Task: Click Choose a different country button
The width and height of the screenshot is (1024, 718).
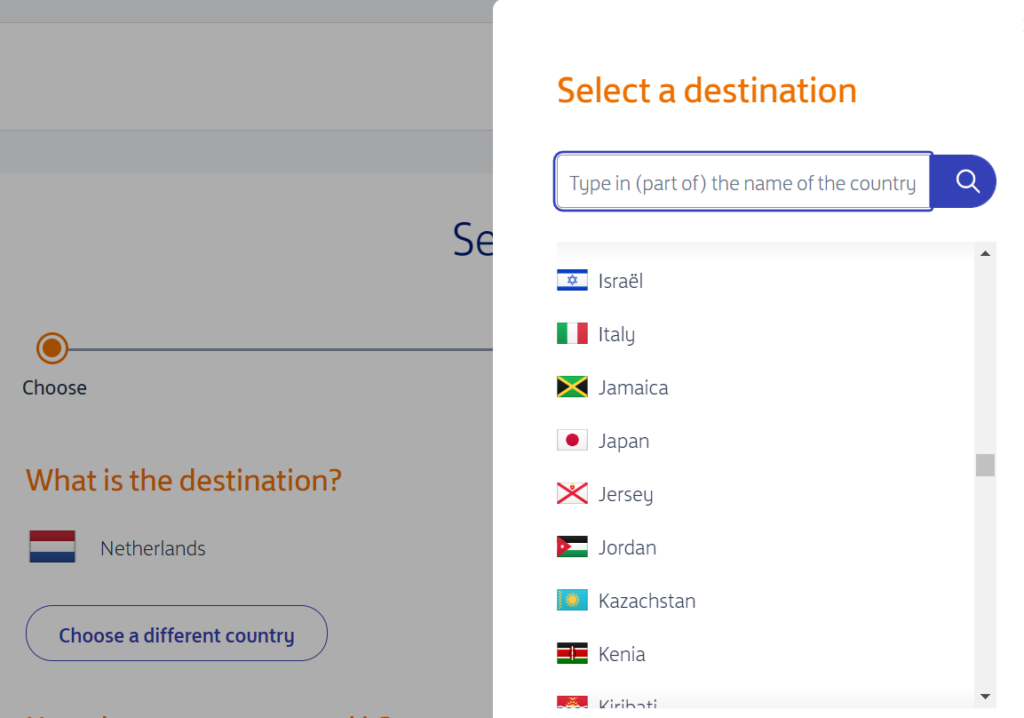Action: 176,633
